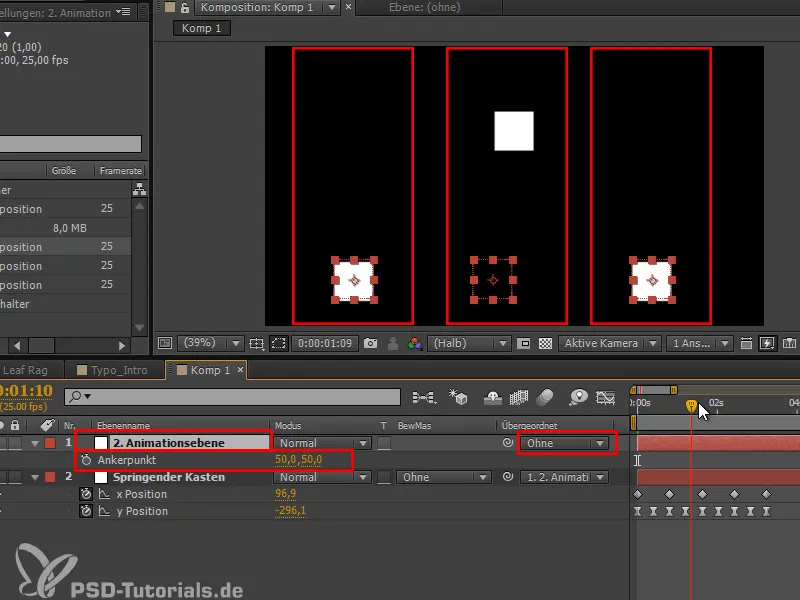Toggle the transparency grid checkerboard icon

(x=545, y=343)
